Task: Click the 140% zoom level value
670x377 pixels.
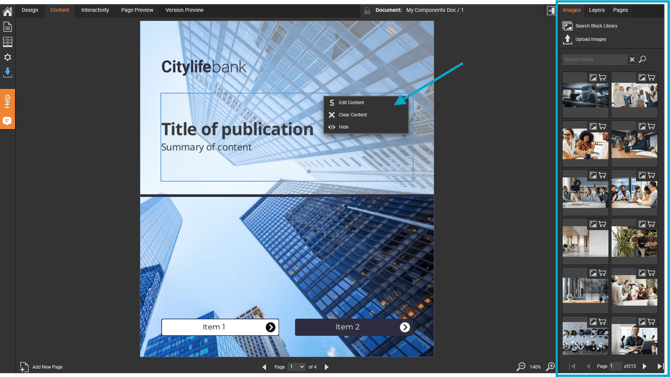Action: click(535, 367)
